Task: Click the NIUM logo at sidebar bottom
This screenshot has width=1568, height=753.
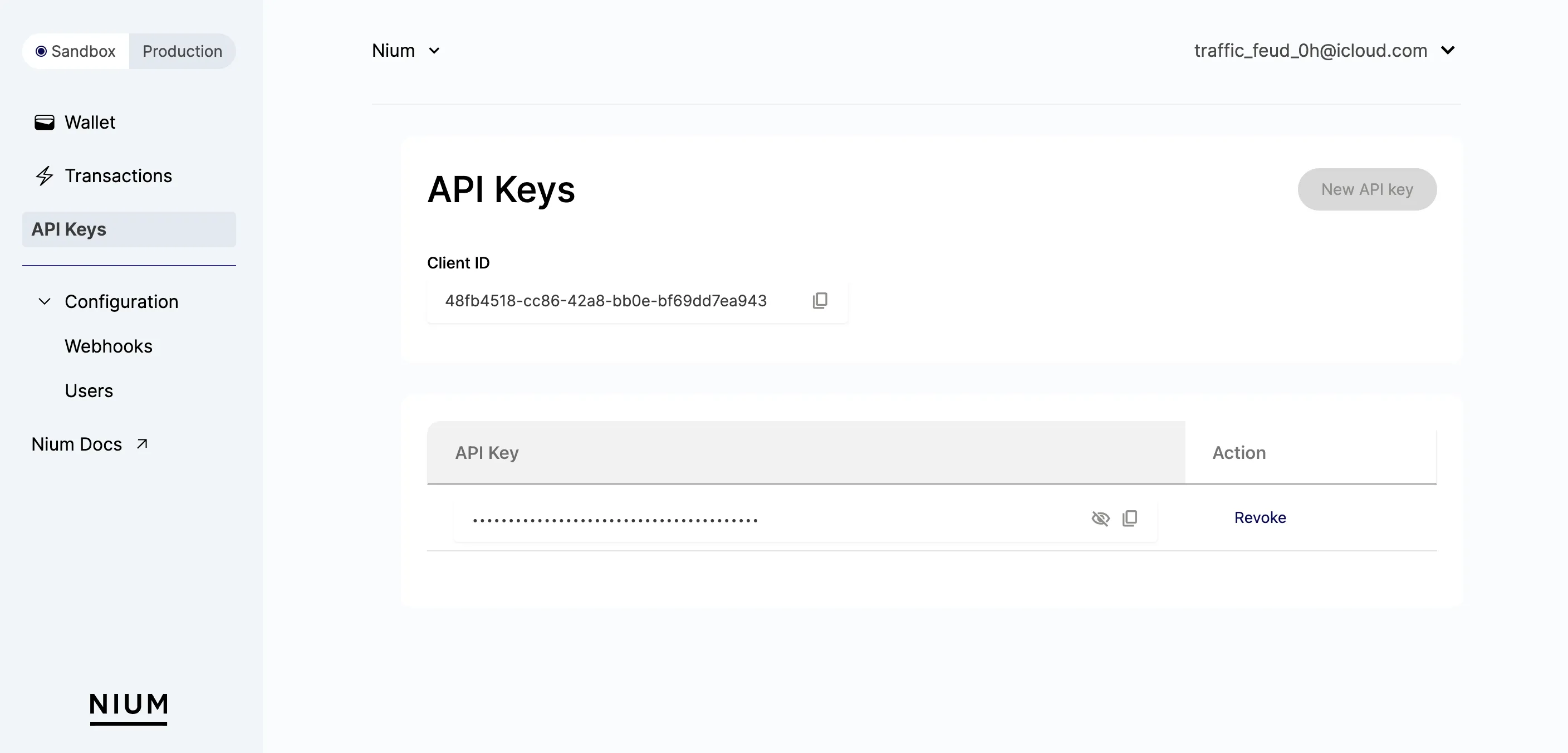Action: (129, 708)
